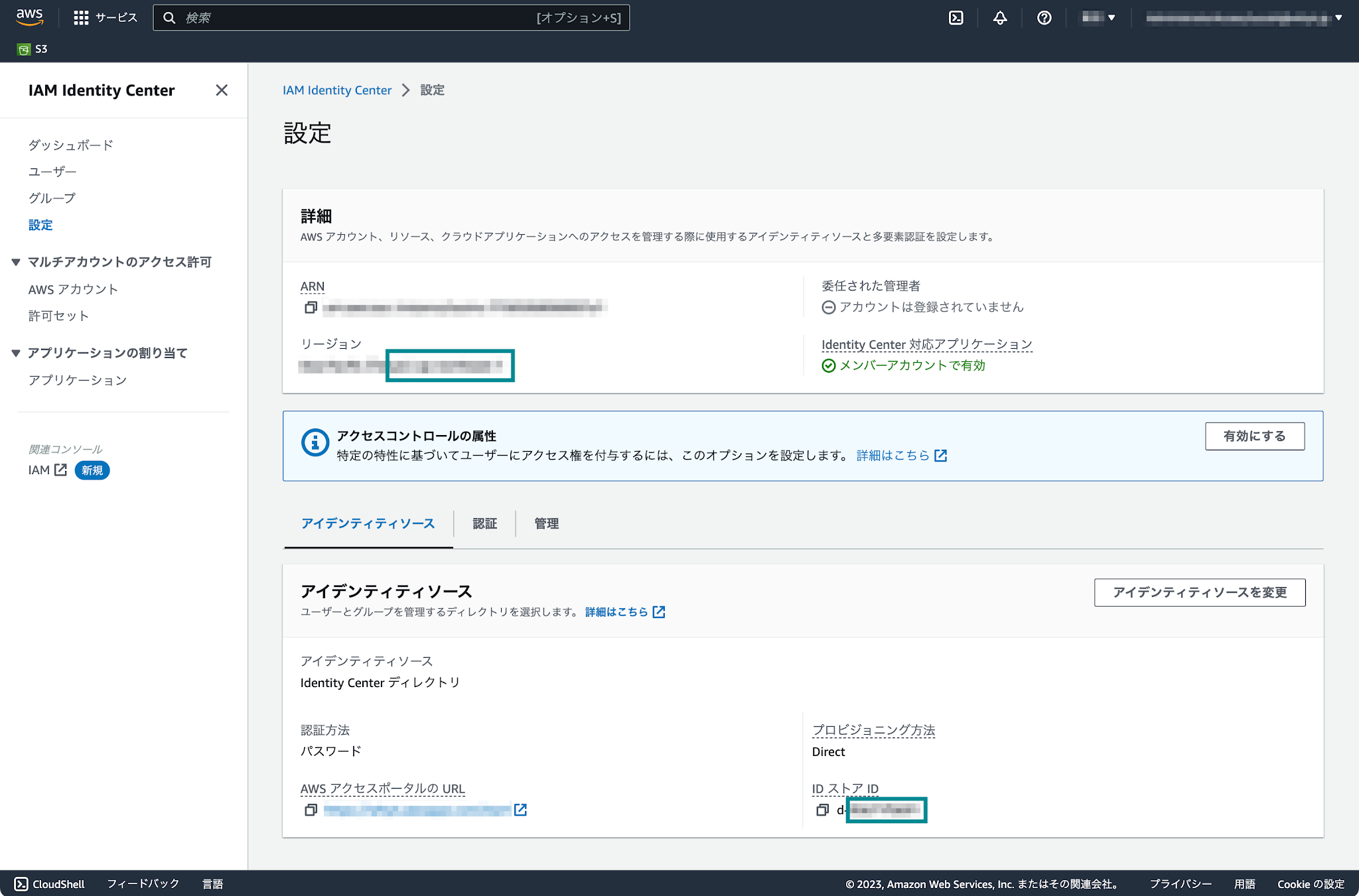The image size is (1359, 896).
Task: Collapse マルチアカウントのアクセス許可 section
Action: (16, 262)
